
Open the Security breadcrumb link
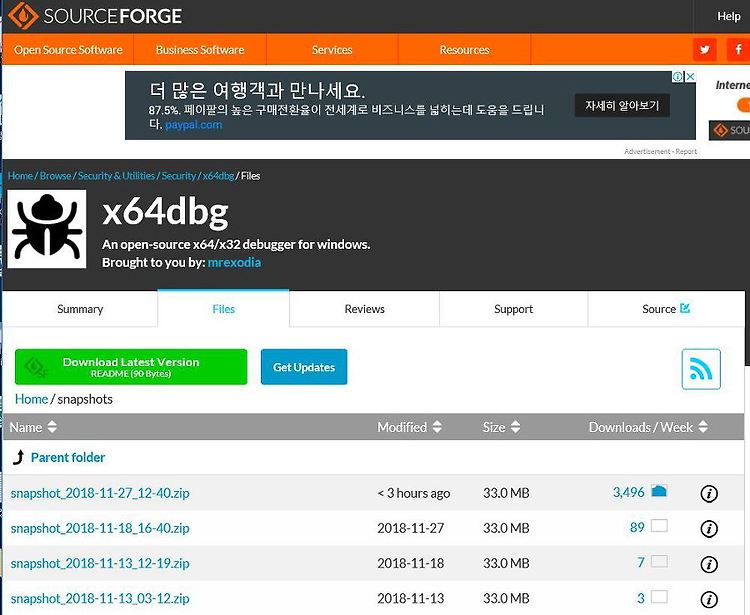coord(178,176)
